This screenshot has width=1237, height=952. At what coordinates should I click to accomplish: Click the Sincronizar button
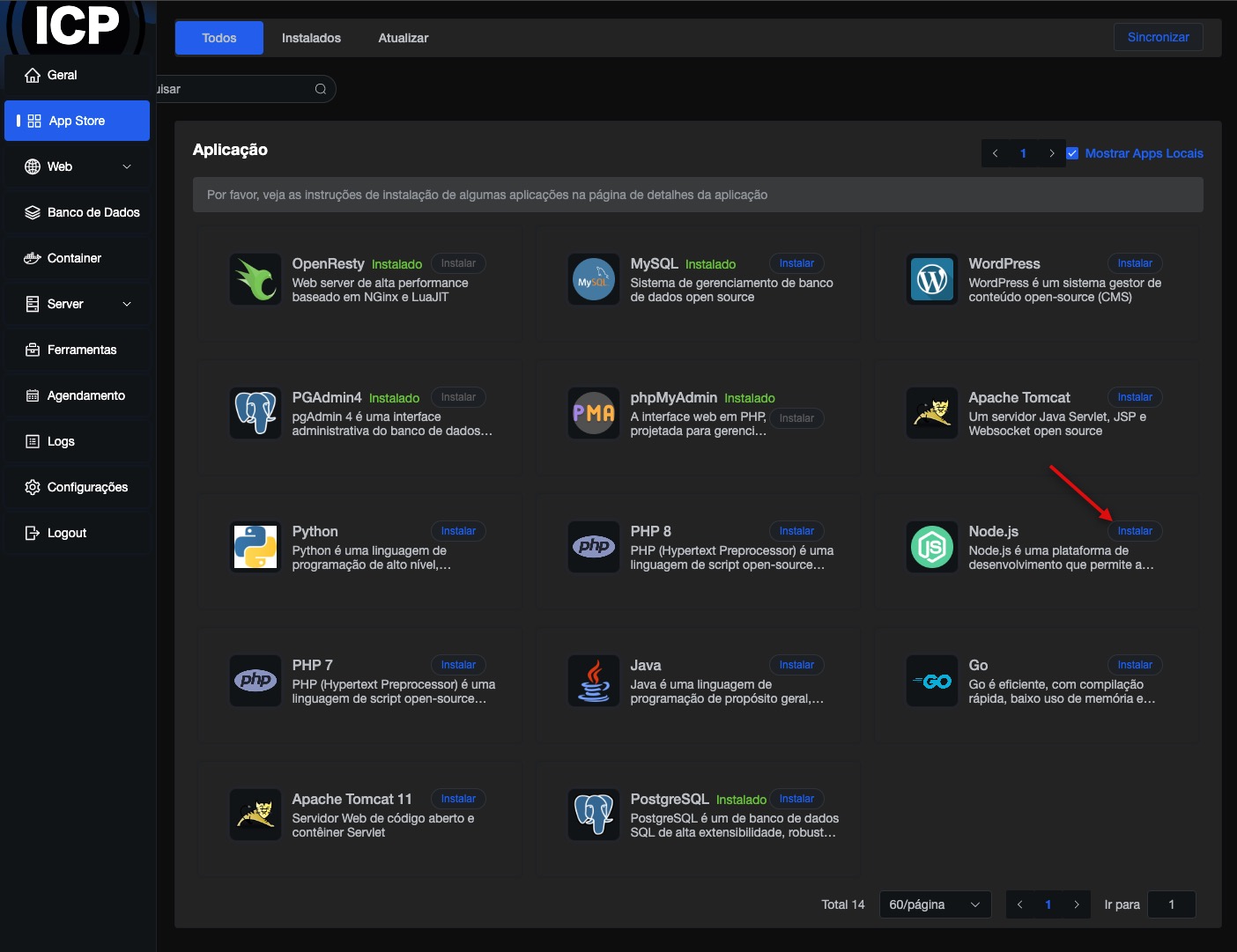(1158, 37)
